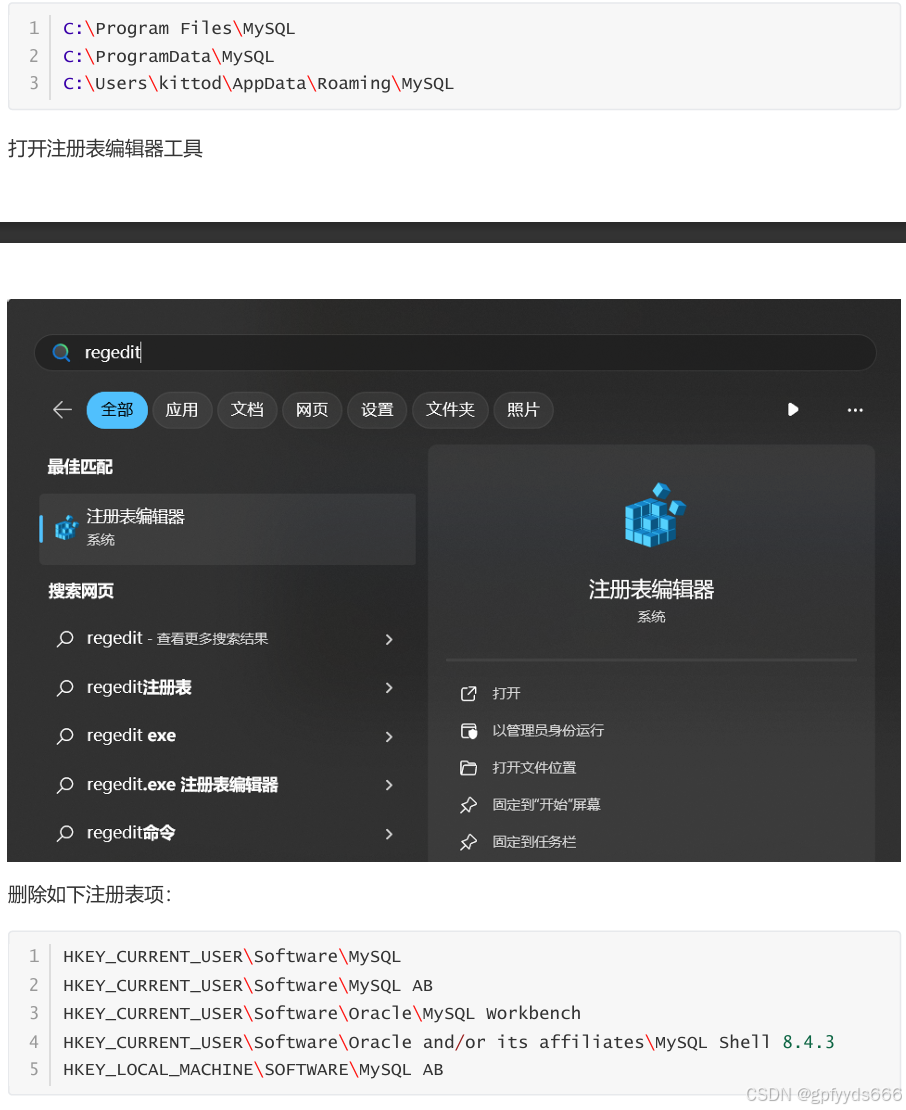Click the 'regedit注册表' web suggestion
This screenshot has height=1110, width=906.
point(139,687)
